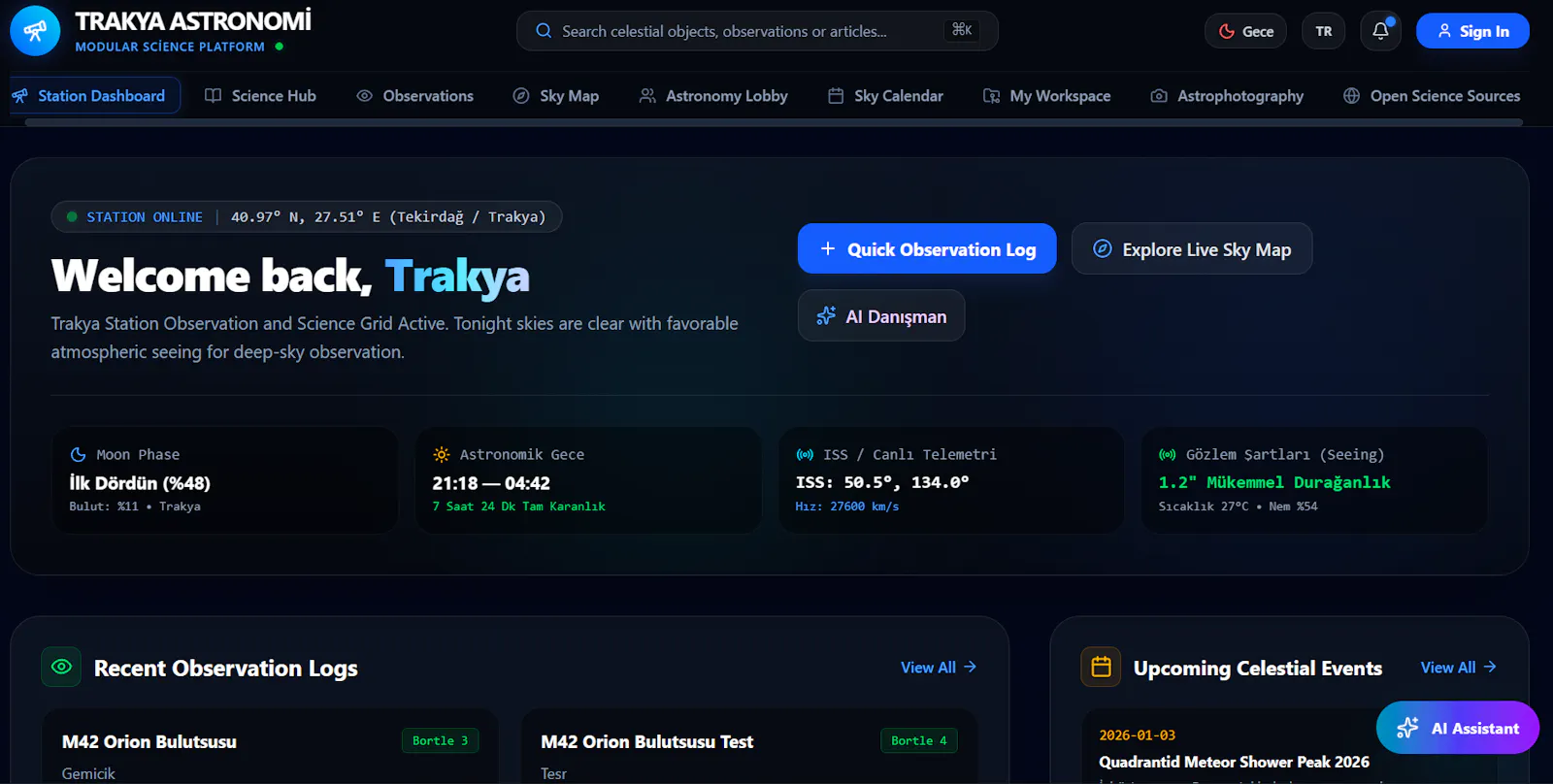Click the 7 Saat 24 Dk Tam Karanlık text
This screenshot has height=784, width=1553.
(518, 506)
